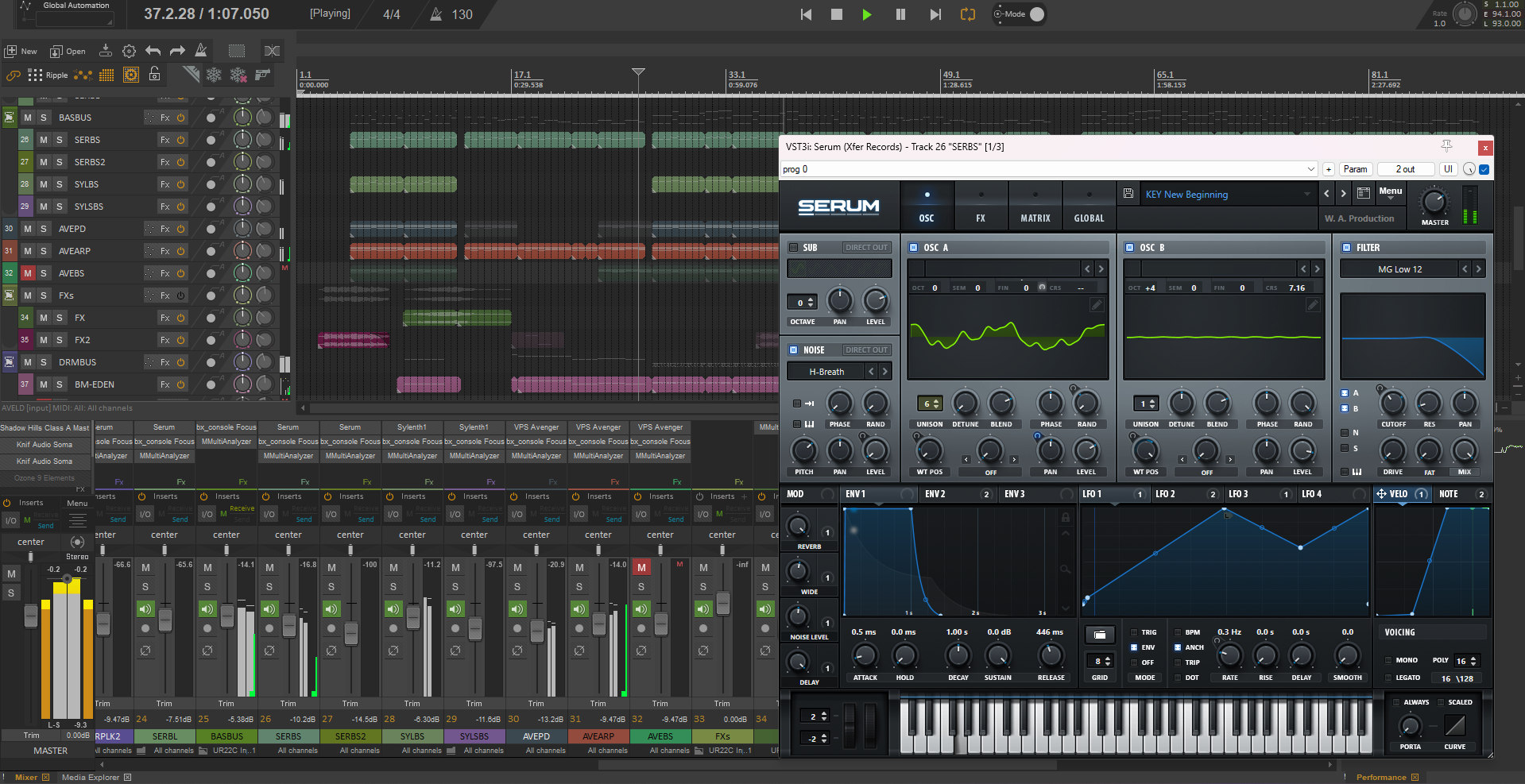The width and height of the screenshot is (1525, 784).
Task: Expand the KEY New Beginning preset dropdown
Action: pos(1306,194)
